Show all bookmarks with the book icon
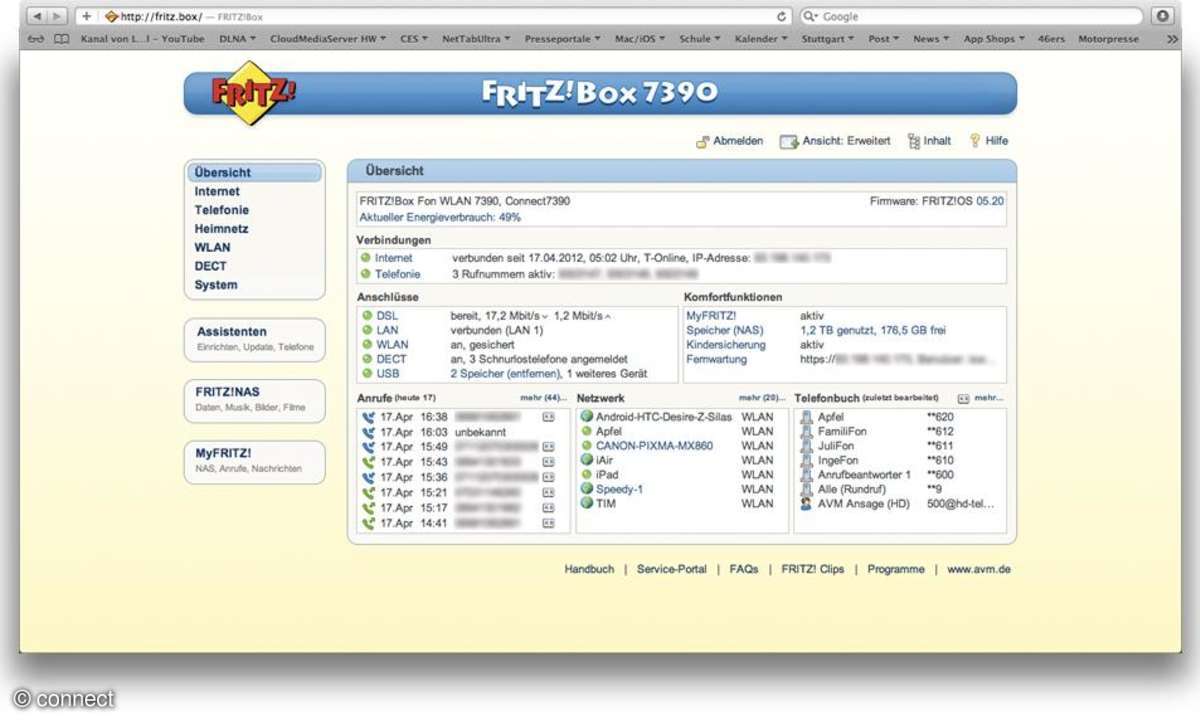The height and width of the screenshot is (720, 1200). [62, 39]
